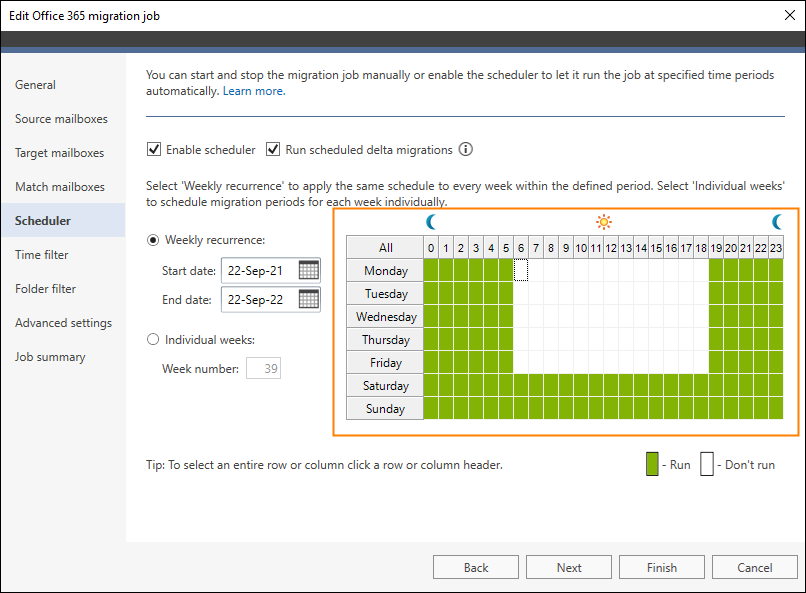Click the white Don't run legend swatch
The width and height of the screenshot is (806, 593).
click(707, 464)
